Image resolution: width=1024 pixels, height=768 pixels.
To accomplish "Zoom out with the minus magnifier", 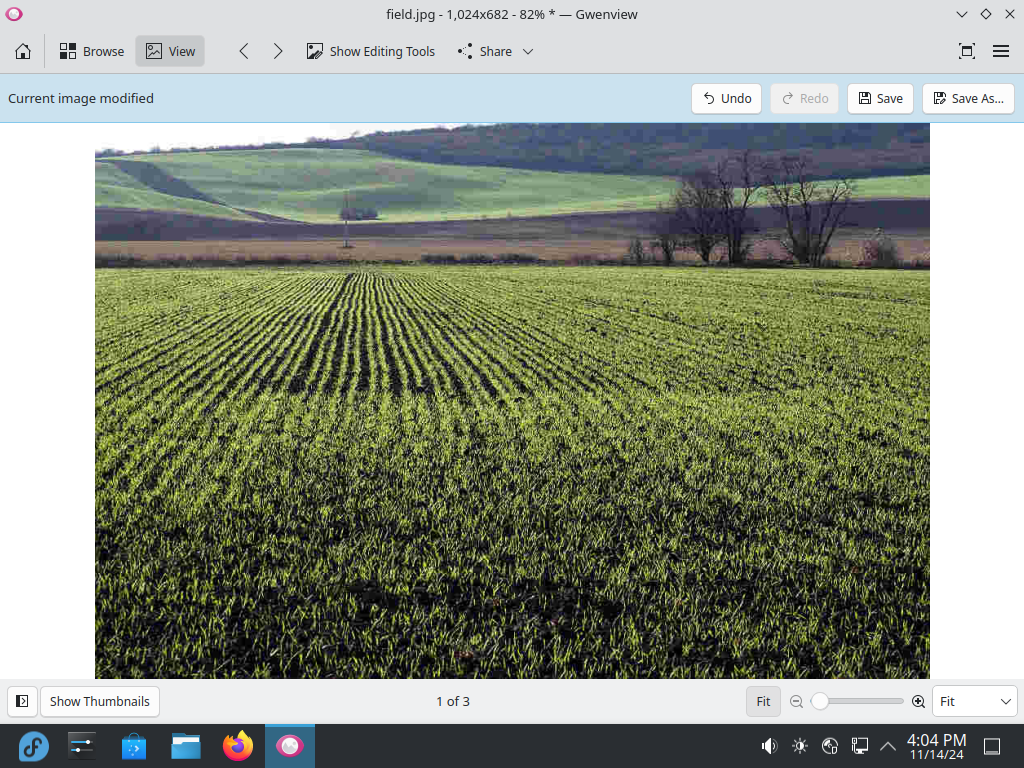I will 796,701.
